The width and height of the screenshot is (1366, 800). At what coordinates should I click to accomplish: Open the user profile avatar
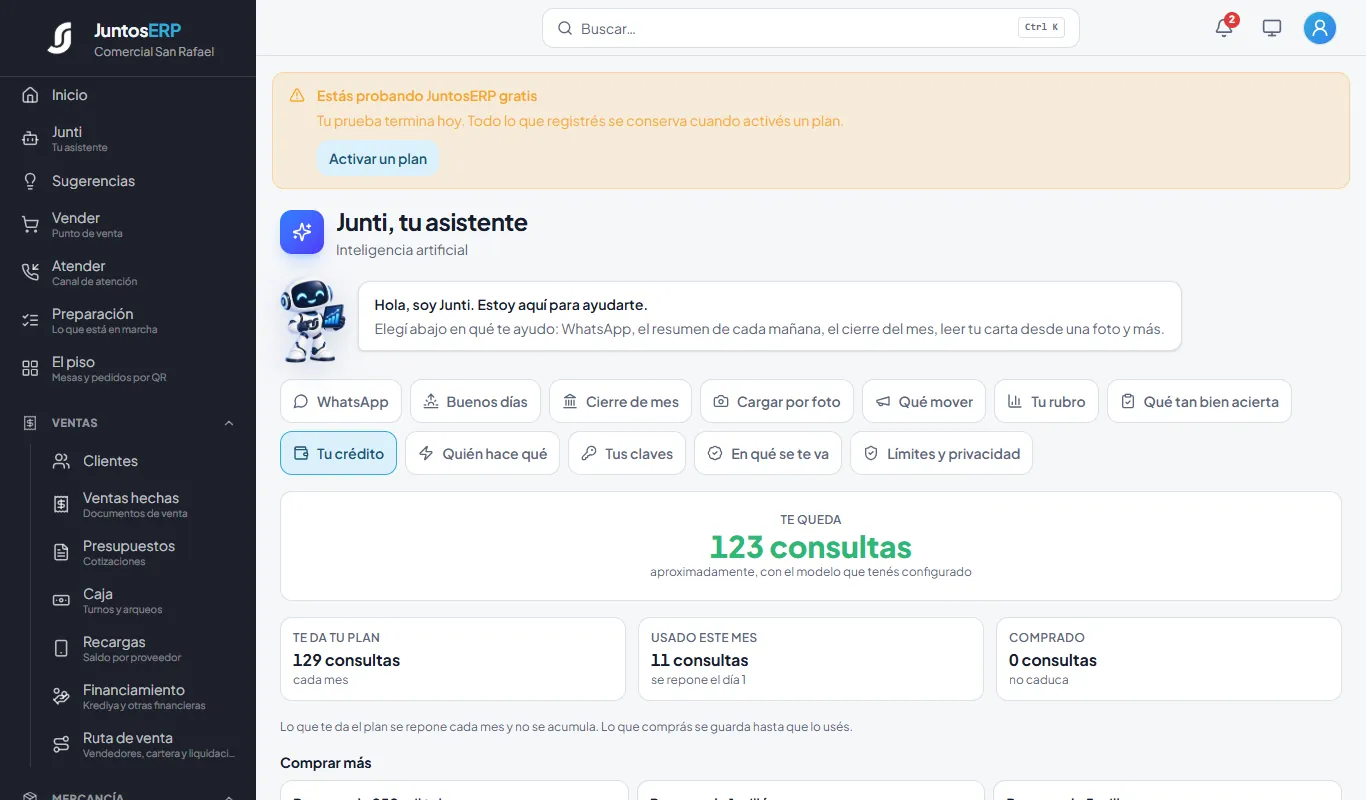pyautogui.click(x=1320, y=28)
